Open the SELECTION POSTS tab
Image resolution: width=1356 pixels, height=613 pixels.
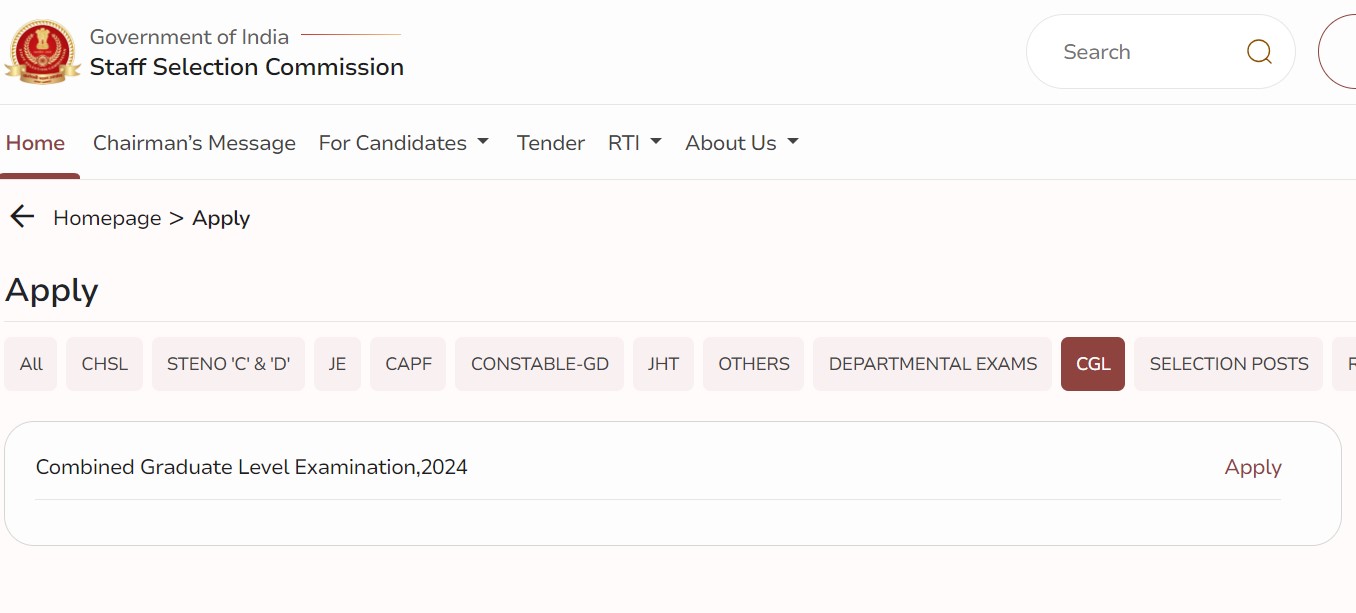click(1228, 364)
